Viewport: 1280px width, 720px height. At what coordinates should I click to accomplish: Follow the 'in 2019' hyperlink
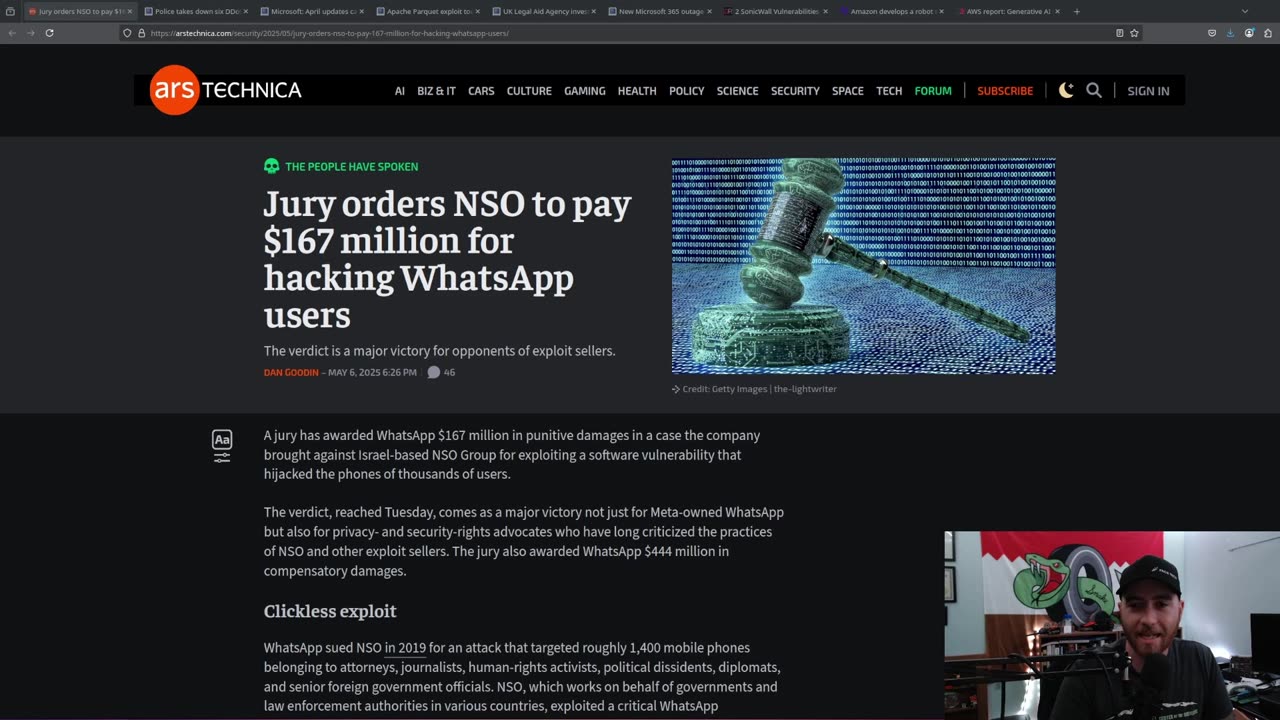coord(405,648)
